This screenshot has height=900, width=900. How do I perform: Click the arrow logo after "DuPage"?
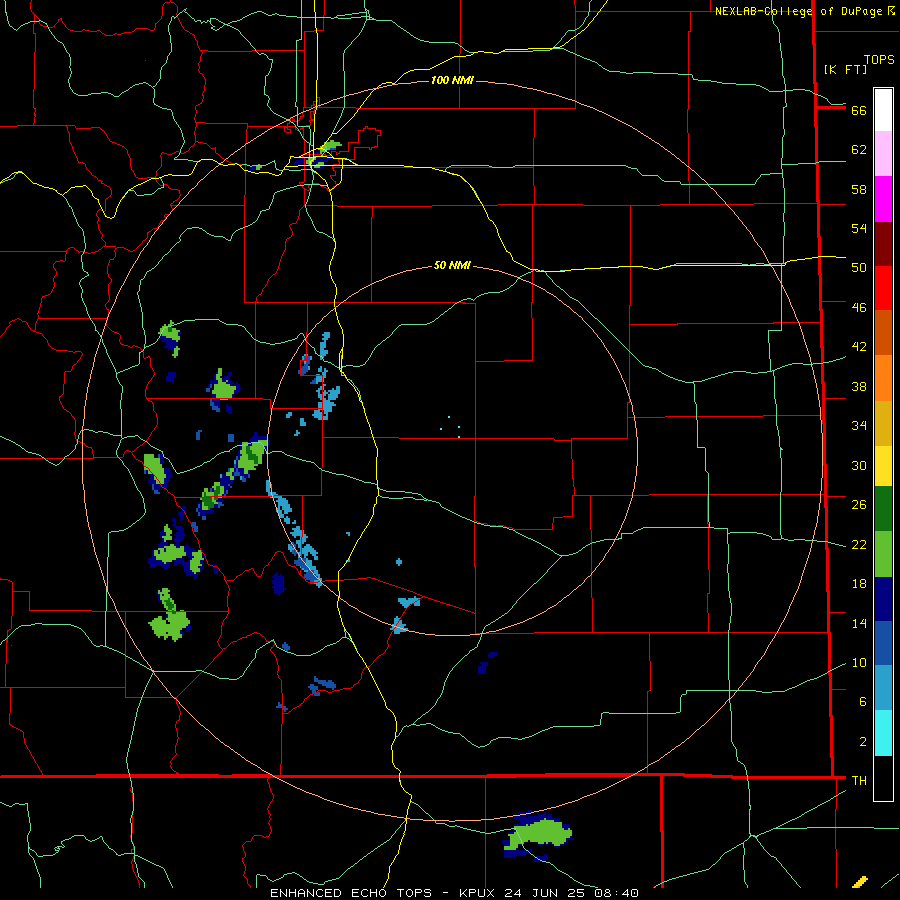[x=890, y=10]
